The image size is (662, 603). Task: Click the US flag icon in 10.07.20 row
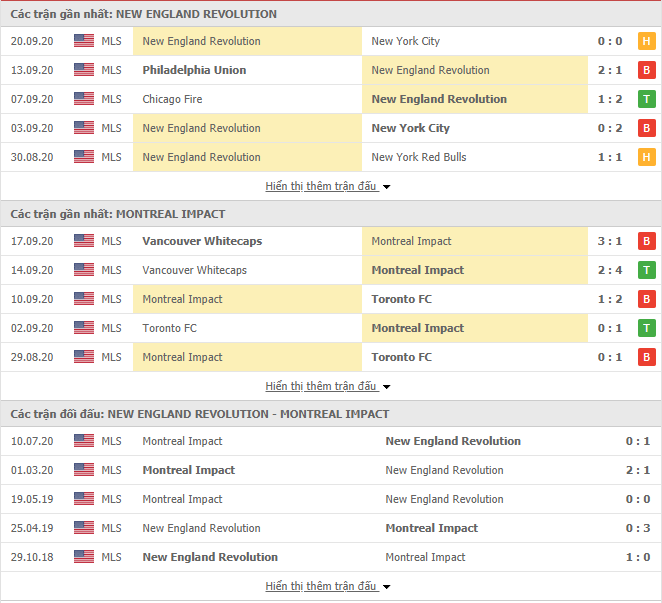(84, 440)
